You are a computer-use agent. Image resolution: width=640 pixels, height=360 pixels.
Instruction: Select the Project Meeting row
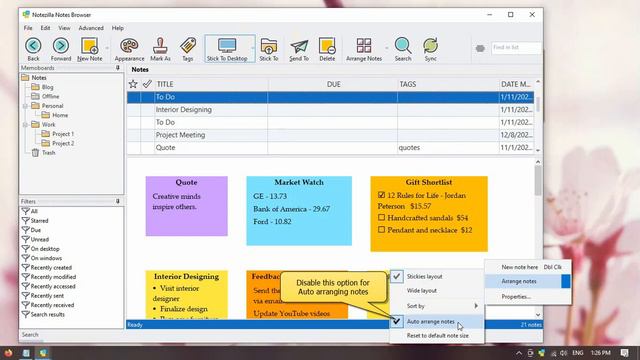(x=330, y=135)
